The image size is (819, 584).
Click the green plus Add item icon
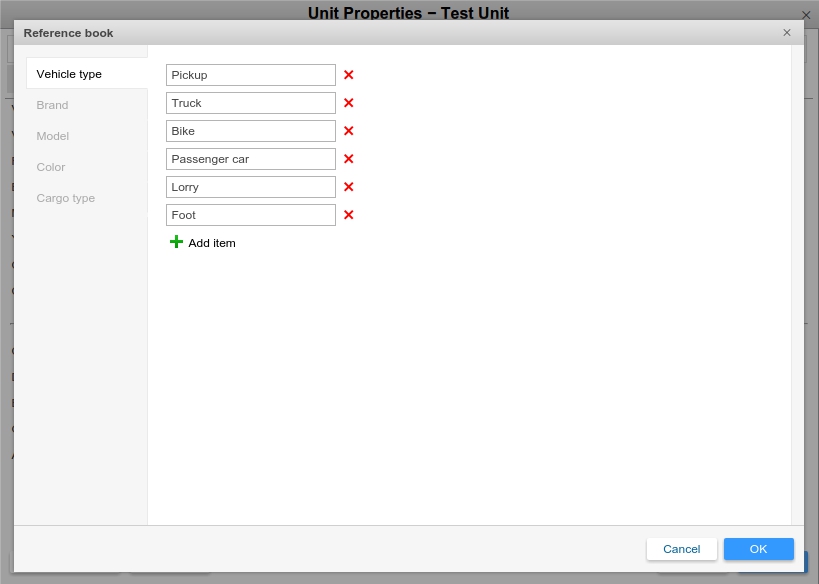177,242
